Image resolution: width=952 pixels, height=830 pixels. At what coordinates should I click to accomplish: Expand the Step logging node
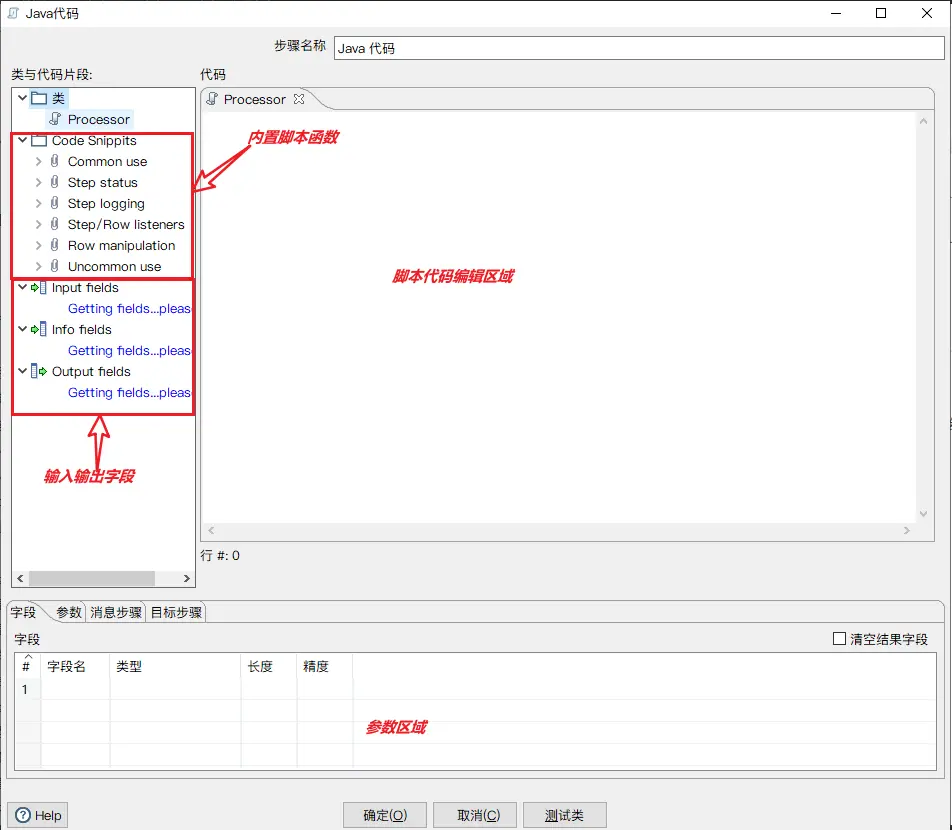(x=38, y=203)
